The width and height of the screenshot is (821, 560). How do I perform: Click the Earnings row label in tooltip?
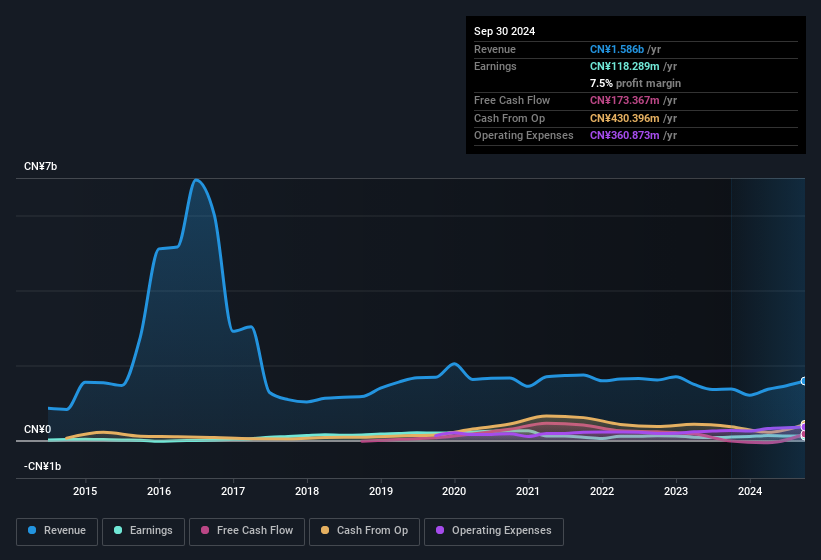pyautogui.click(x=495, y=66)
